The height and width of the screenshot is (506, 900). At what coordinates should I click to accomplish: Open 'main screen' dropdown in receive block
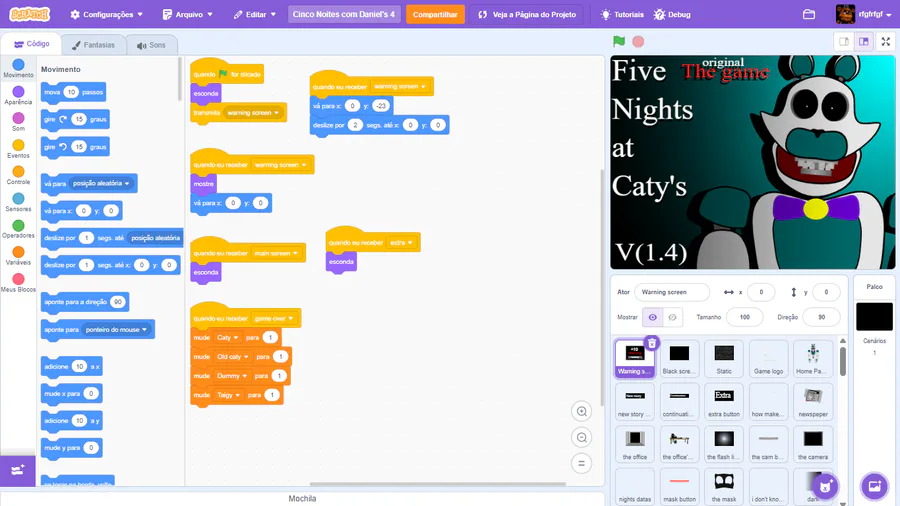pos(276,253)
